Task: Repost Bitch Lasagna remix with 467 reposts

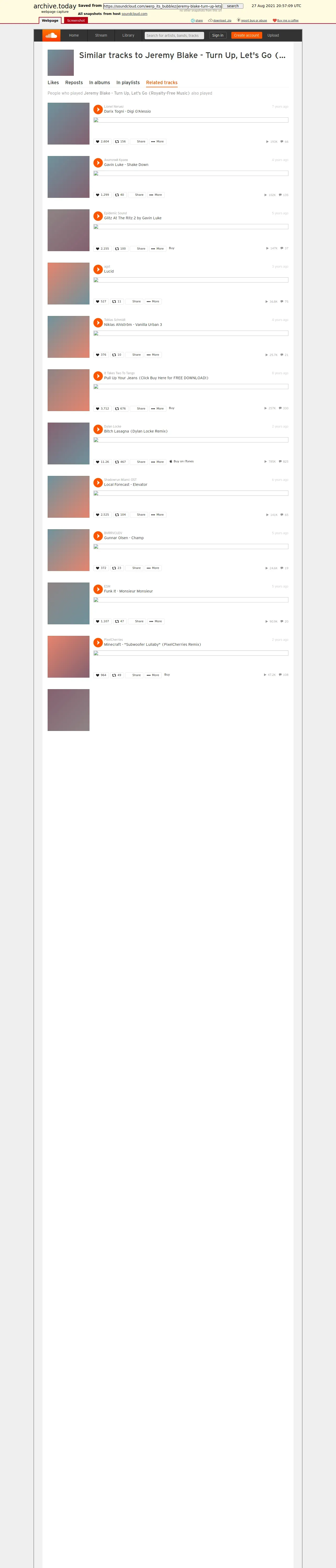Action: point(120,462)
